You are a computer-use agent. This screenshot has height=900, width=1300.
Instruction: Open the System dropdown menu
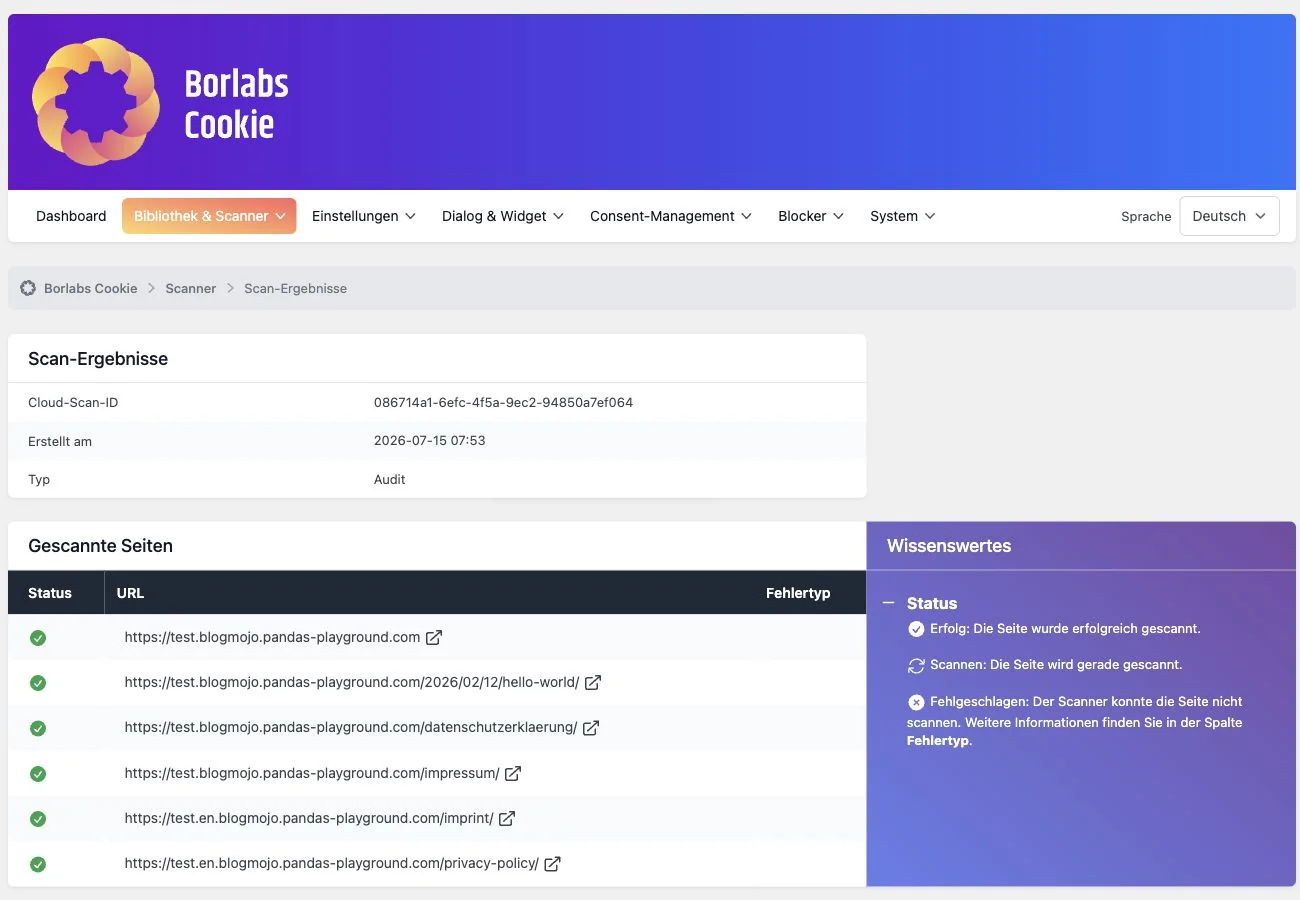click(x=903, y=216)
